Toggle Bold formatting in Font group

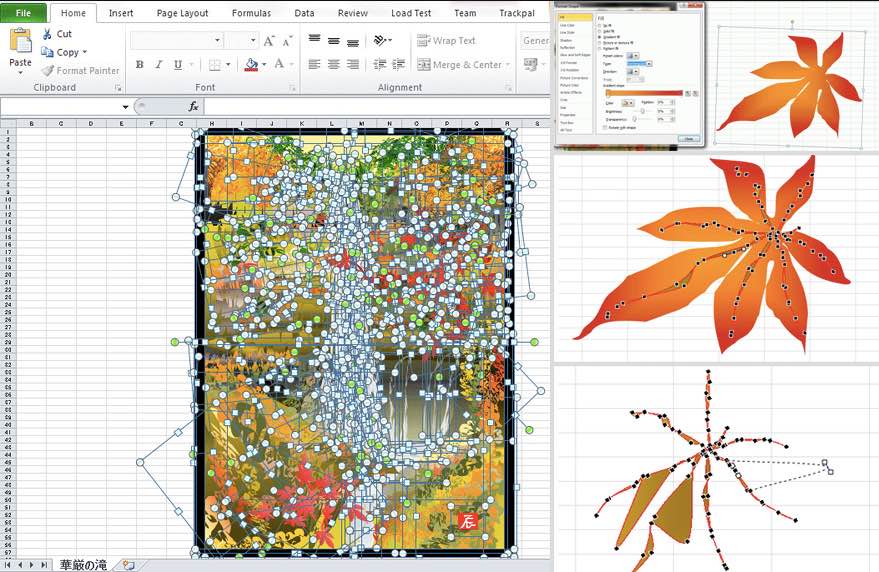coord(139,65)
